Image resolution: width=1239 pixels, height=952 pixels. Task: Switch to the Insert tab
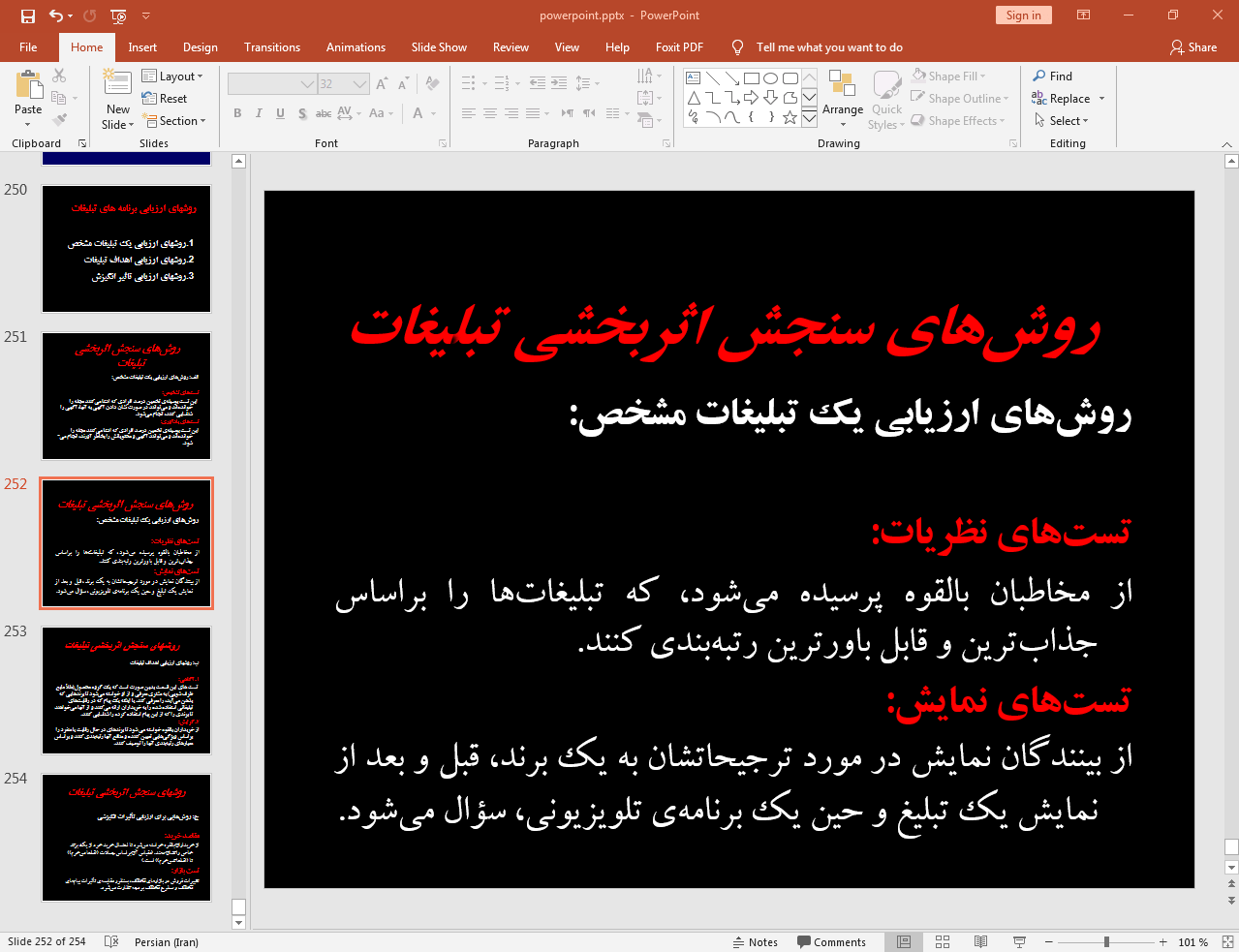click(x=142, y=46)
